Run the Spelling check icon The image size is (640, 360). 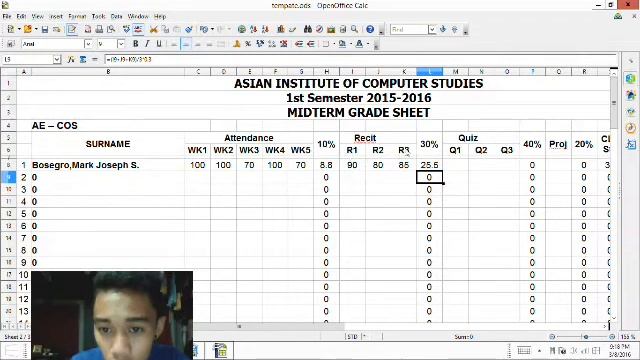(x=127, y=29)
